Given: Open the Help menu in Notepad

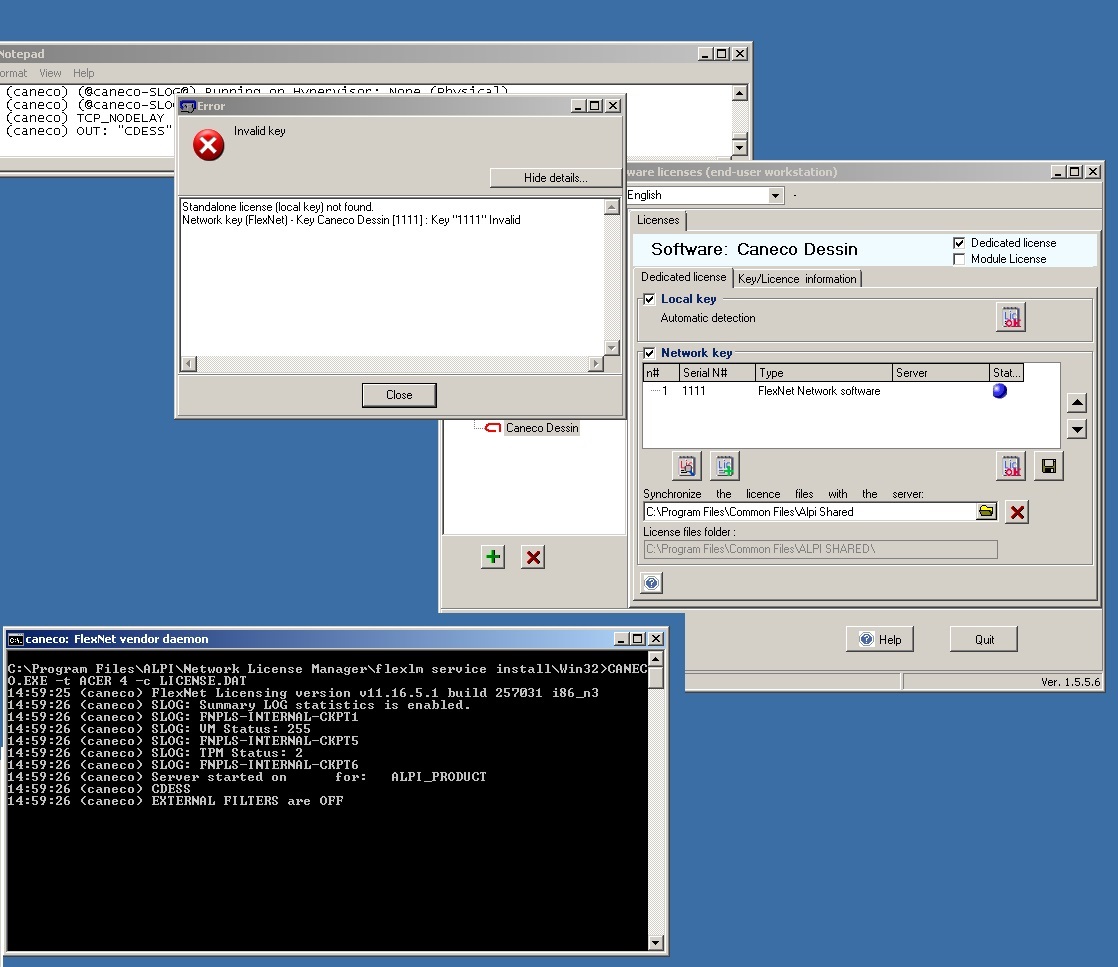Looking at the screenshot, I should point(83,73).
